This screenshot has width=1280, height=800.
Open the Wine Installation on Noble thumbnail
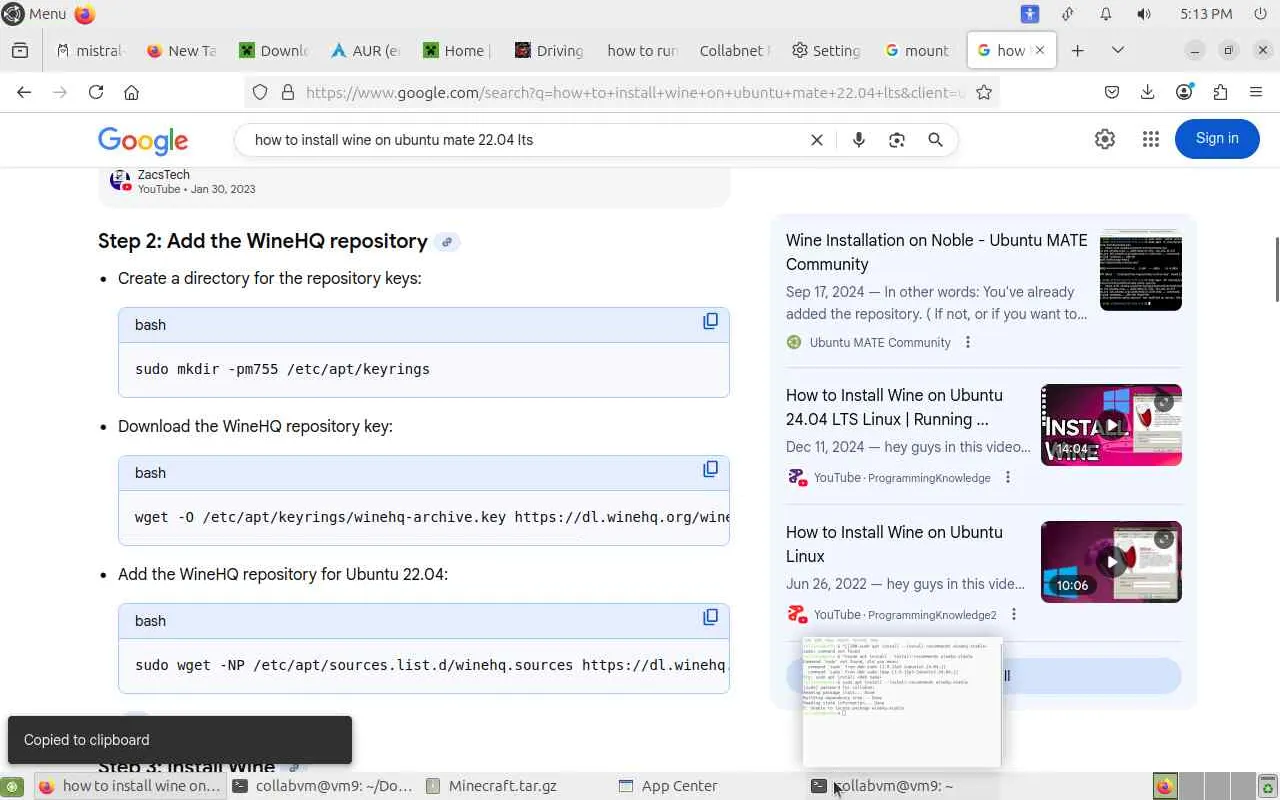1141,270
